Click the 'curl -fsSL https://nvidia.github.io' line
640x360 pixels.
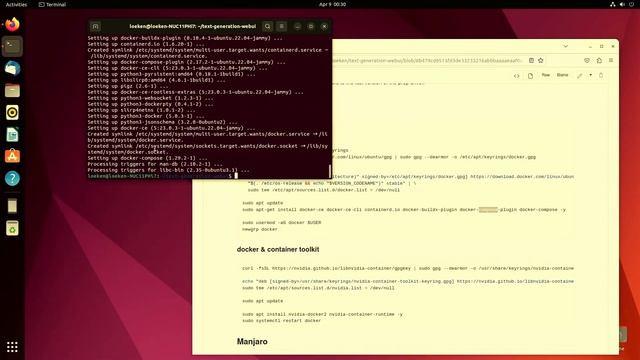[408, 269]
